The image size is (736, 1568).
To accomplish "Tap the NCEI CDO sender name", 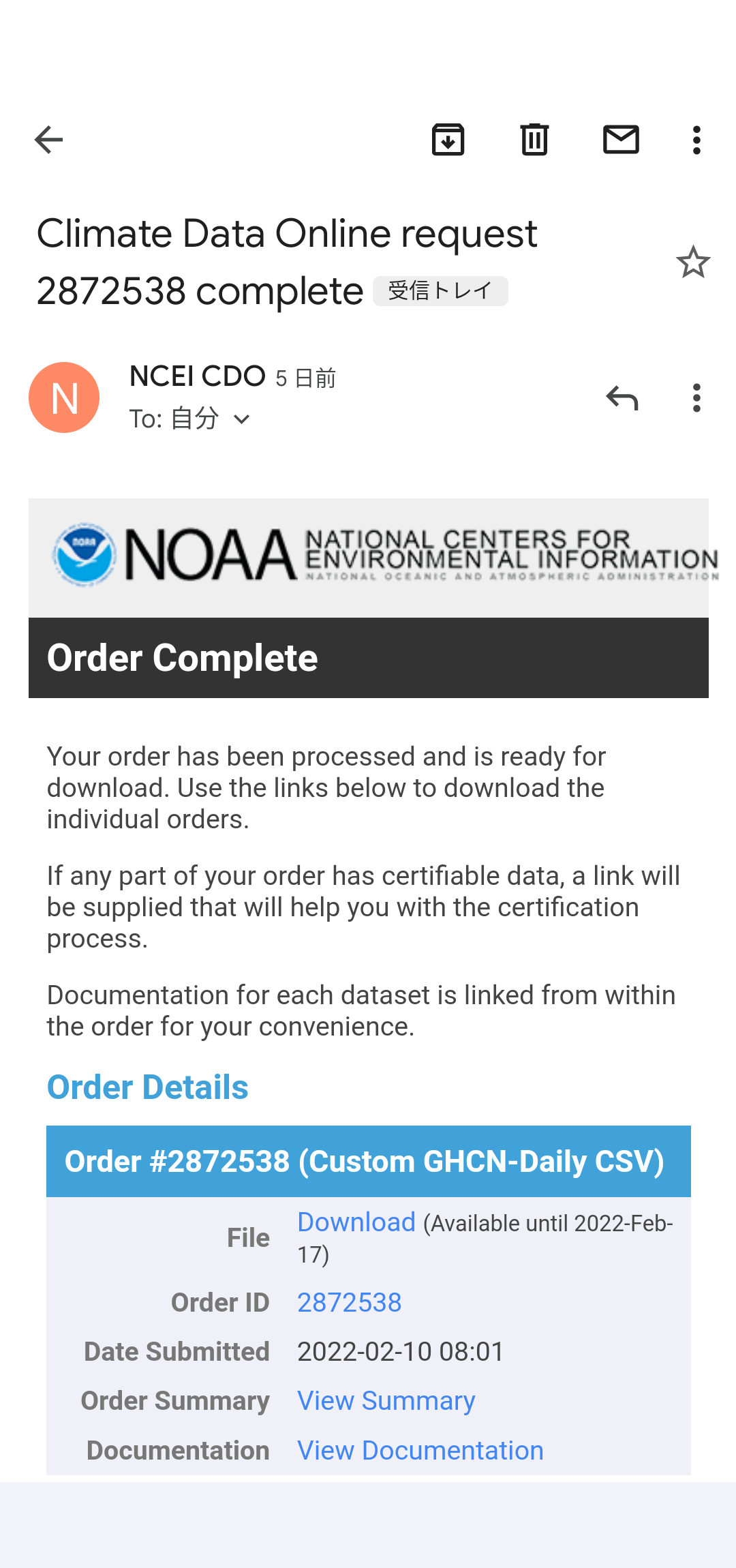I will (x=198, y=376).
